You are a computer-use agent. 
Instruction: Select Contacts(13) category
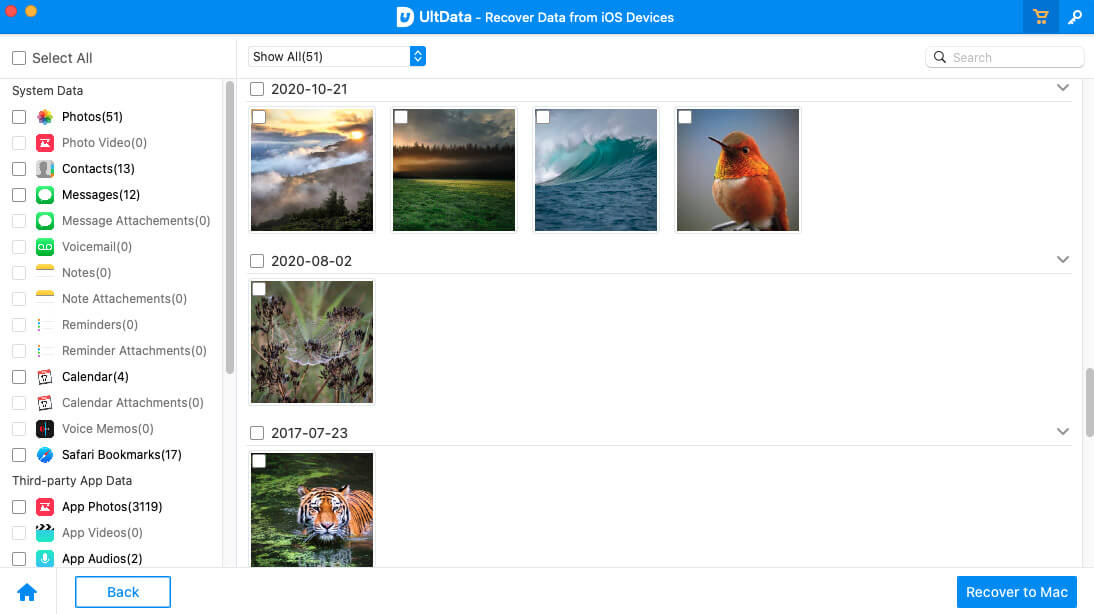point(98,169)
